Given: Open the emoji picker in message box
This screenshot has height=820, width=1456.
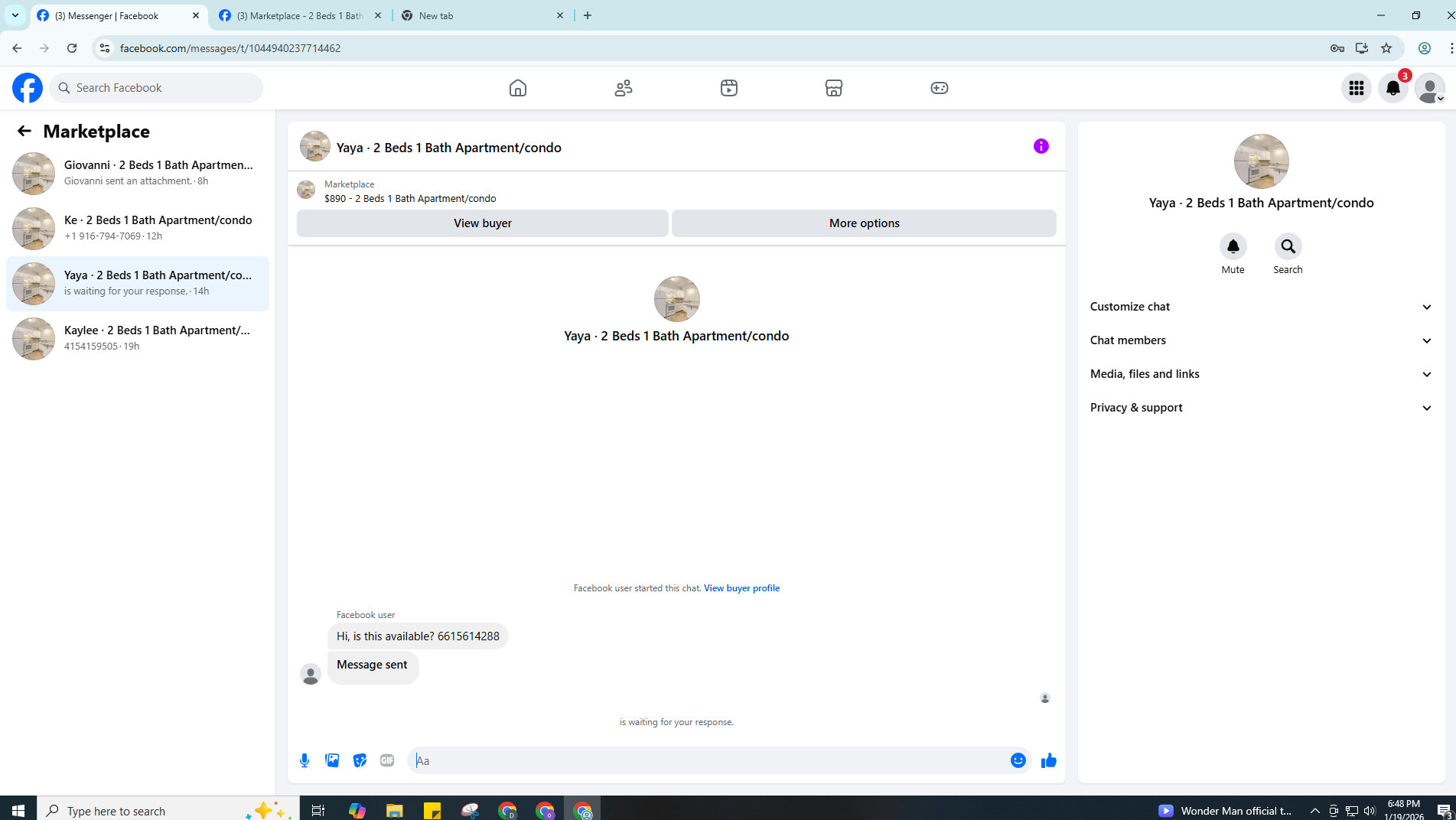Looking at the screenshot, I should (1018, 760).
